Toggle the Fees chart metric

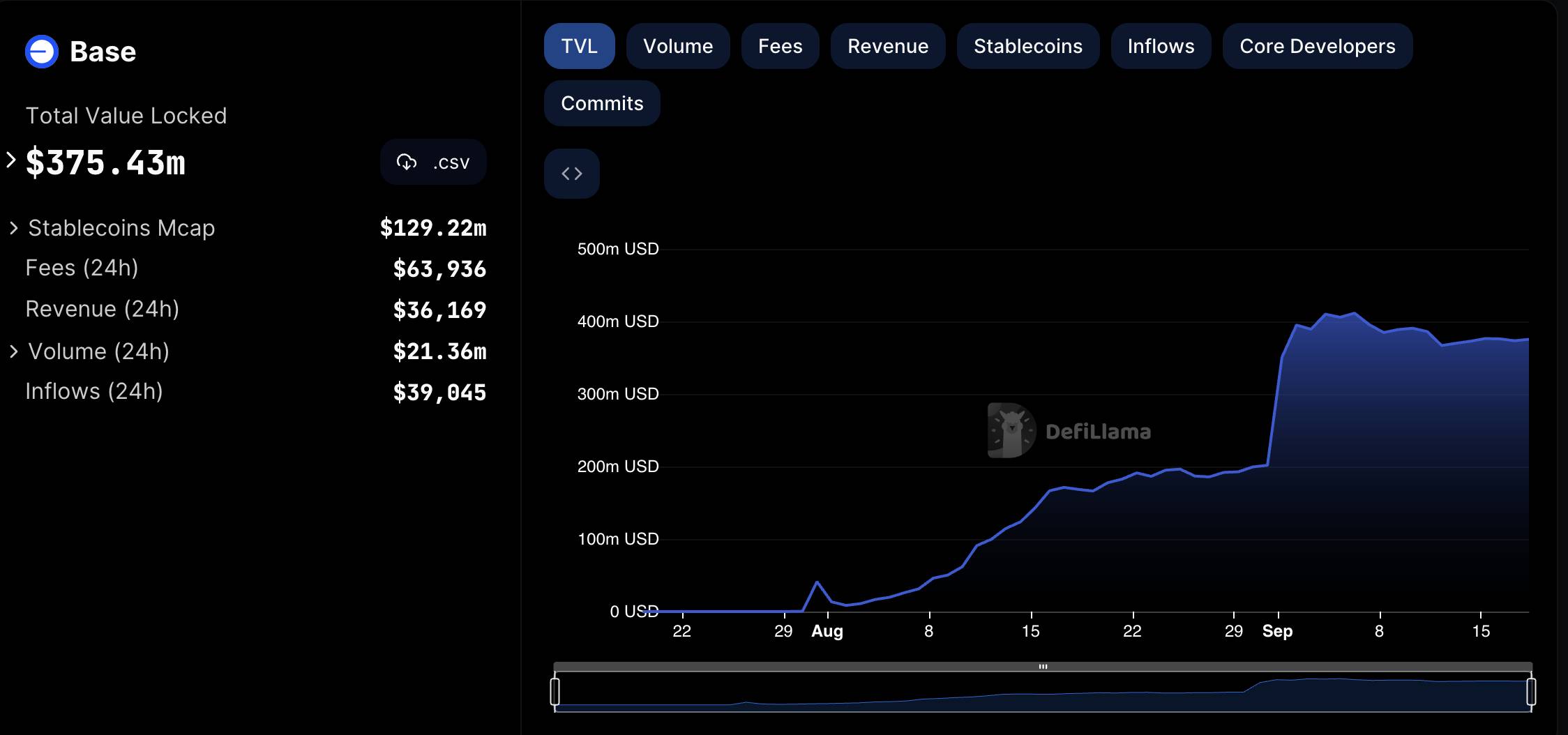781,46
